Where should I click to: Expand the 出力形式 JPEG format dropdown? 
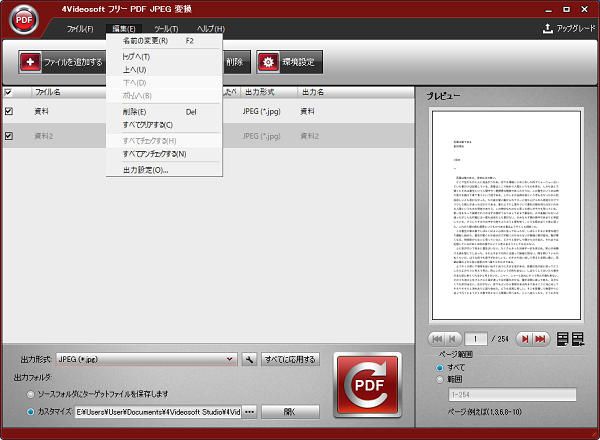(x=229, y=359)
